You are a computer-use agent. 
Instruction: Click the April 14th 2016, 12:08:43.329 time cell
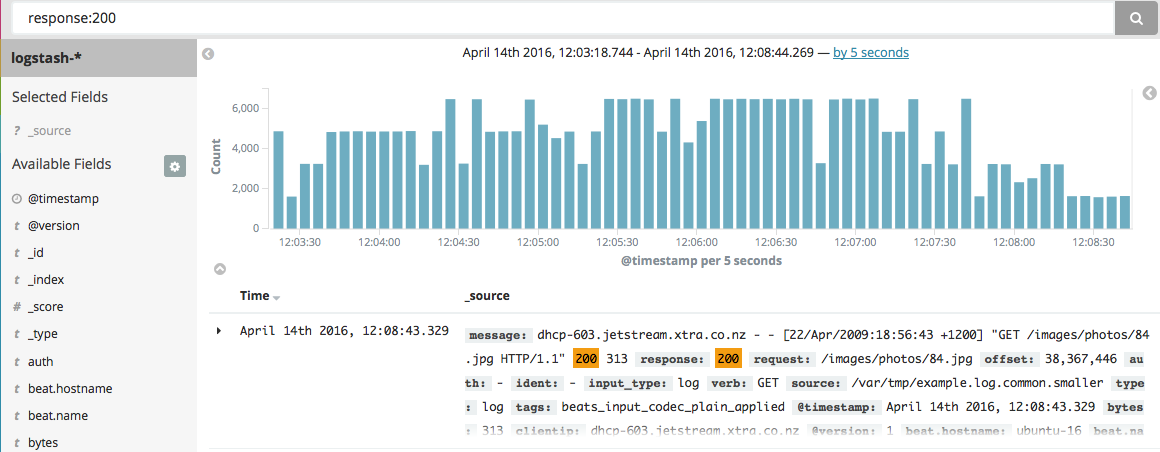344,331
